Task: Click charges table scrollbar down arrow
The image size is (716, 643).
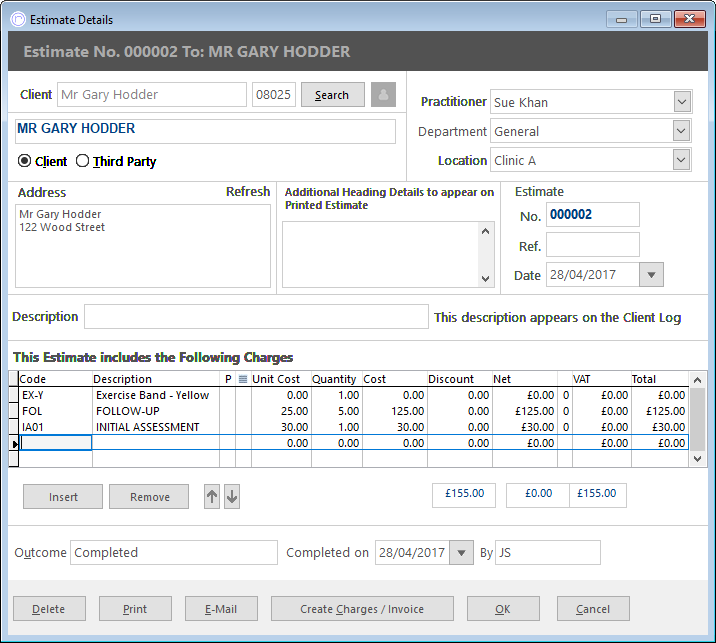Action: 697,459
